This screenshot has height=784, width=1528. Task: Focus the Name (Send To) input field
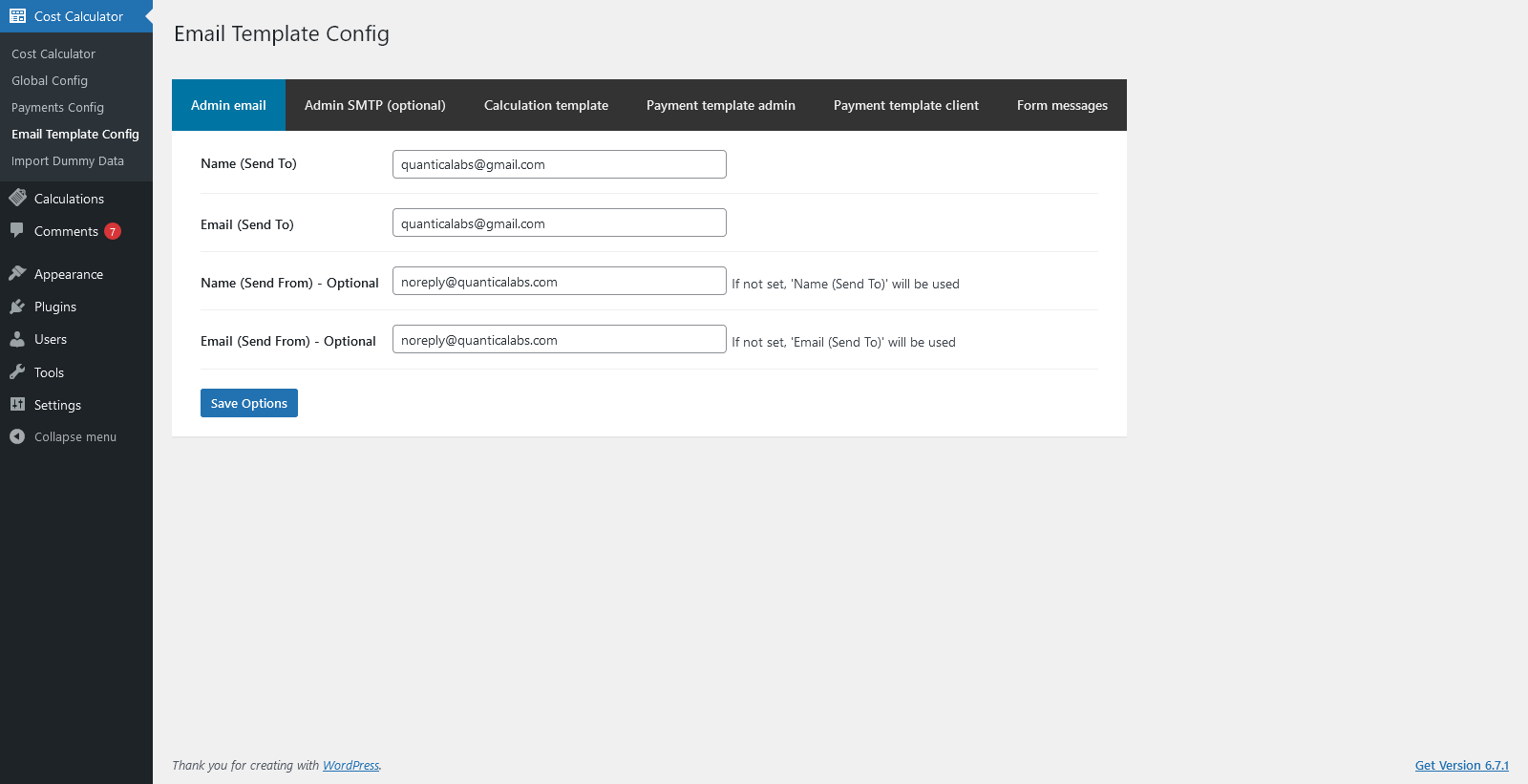[559, 164]
